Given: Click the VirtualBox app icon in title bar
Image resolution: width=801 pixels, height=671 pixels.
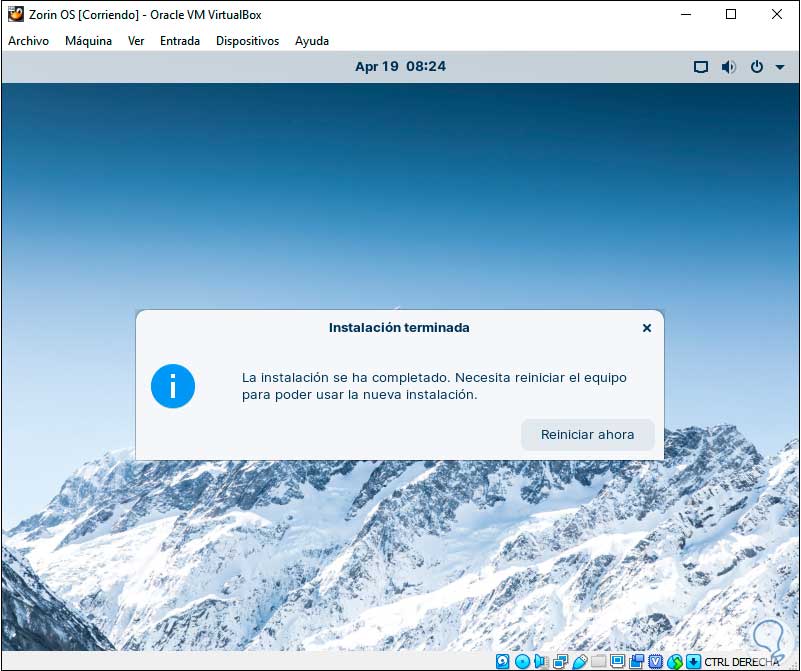Looking at the screenshot, I should (x=15, y=14).
